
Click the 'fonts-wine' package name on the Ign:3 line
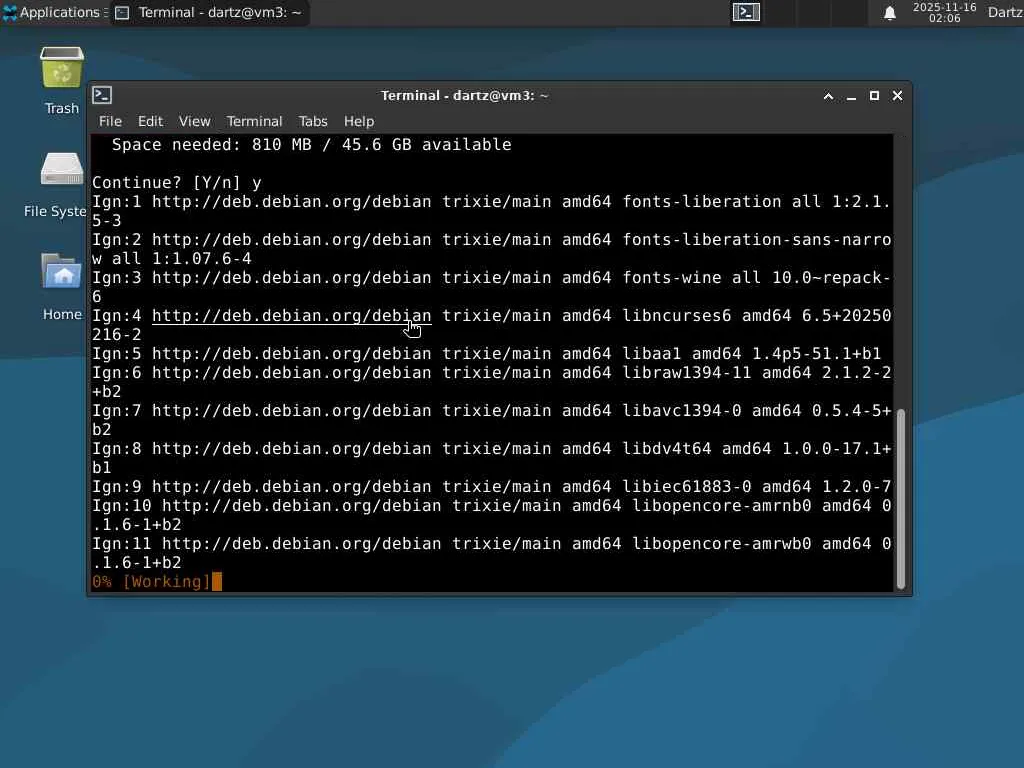tap(671, 278)
